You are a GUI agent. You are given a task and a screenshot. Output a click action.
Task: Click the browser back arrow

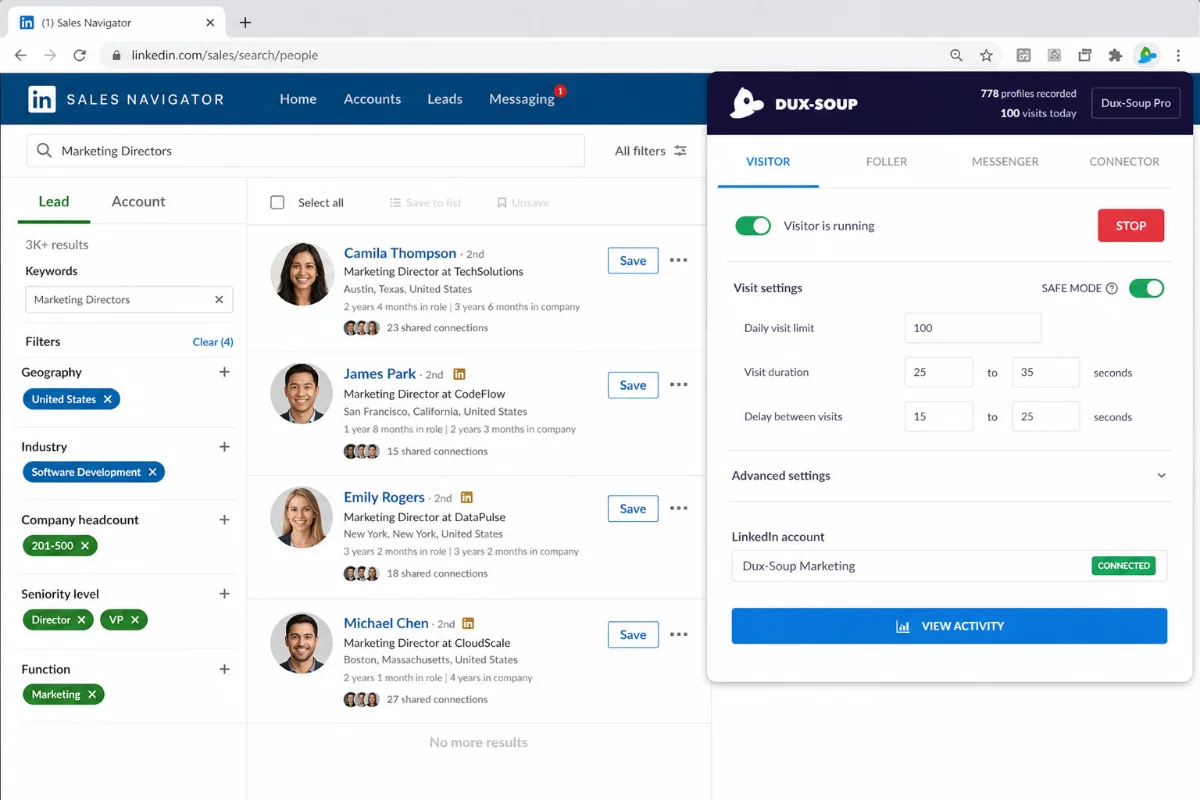[20, 55]
